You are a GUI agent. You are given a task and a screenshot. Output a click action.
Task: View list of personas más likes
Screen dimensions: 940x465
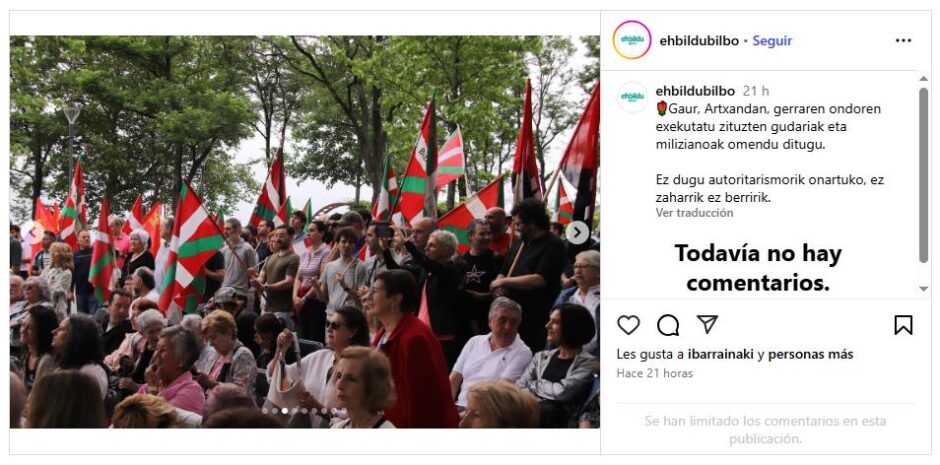pos(811,354)
